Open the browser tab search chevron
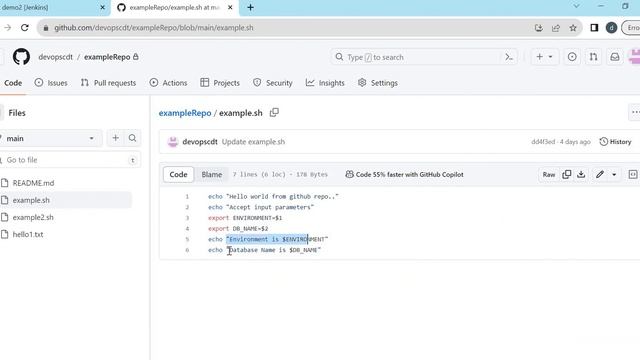This screenshot has height=360, width=640. pos(576,6)
